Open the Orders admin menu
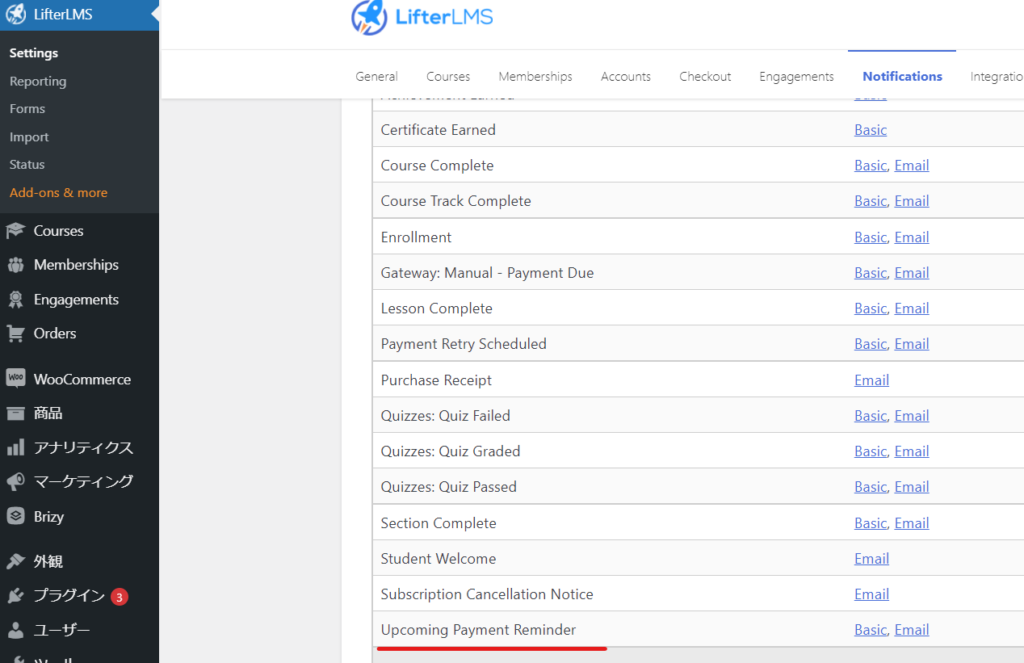The image size is (1024, 663). tap(80, 333)
